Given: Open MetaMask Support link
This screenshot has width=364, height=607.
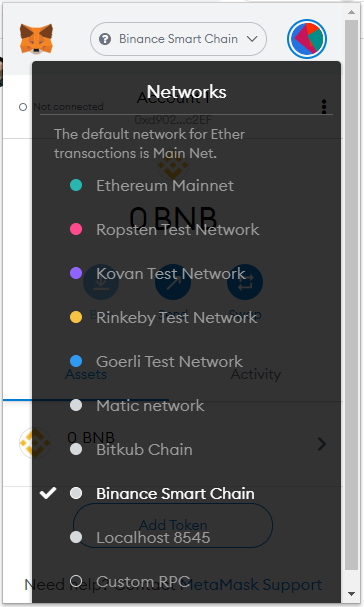Looking at the screenshot, I should (x=251, y=585).
